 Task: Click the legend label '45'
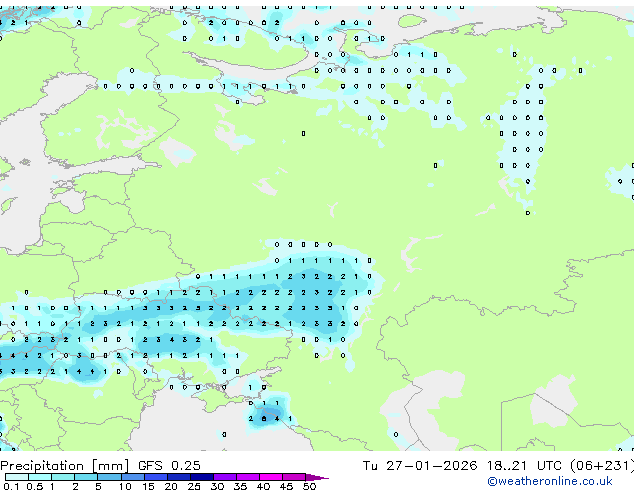286,486
